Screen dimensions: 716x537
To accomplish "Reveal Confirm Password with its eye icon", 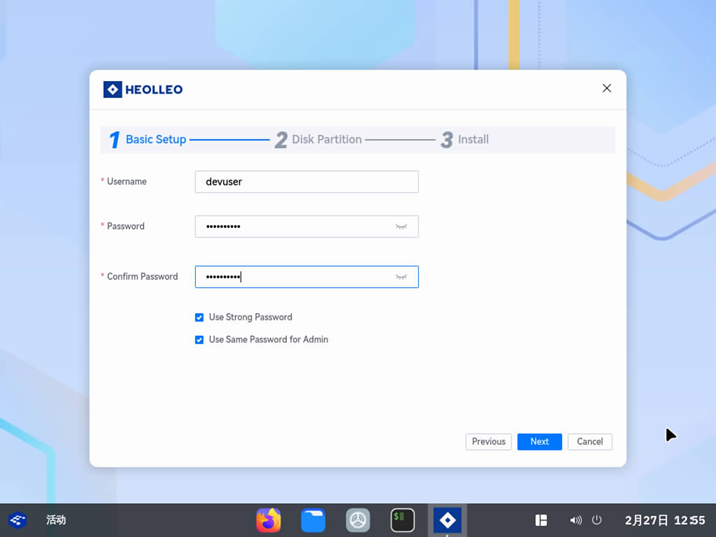I will pyautogui.click(x=401, y=277).
